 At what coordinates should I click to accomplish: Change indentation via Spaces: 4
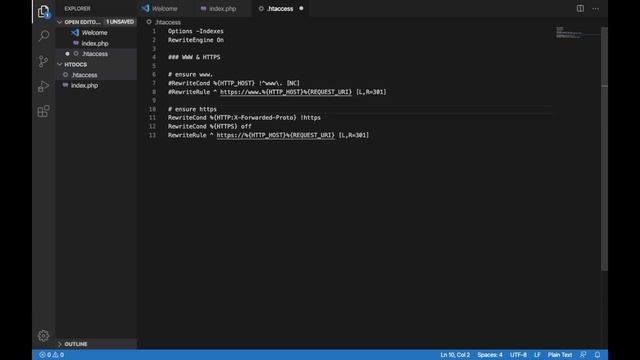(x=490, y=355)
